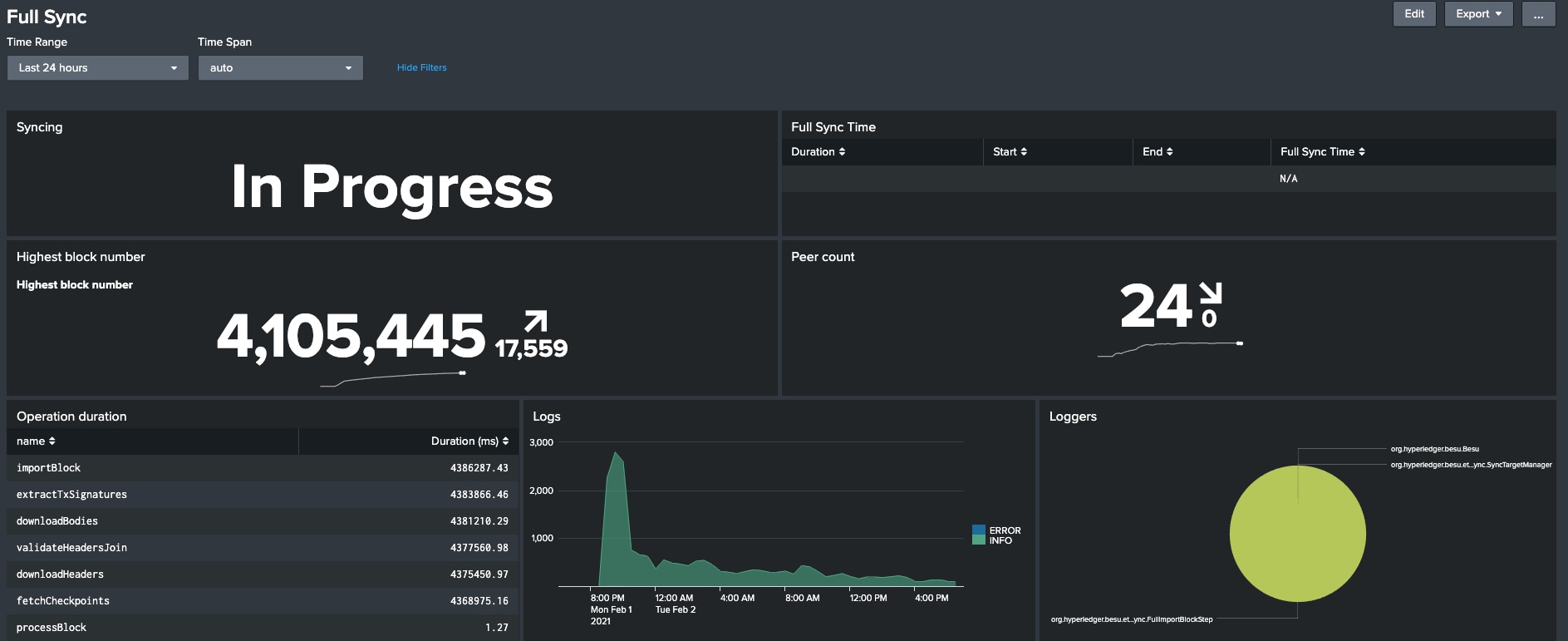Image resolution: width=1568 pixels, height=641 pixels.
Task: Click the 4377560.98 duration value
Action: point(479,548)
